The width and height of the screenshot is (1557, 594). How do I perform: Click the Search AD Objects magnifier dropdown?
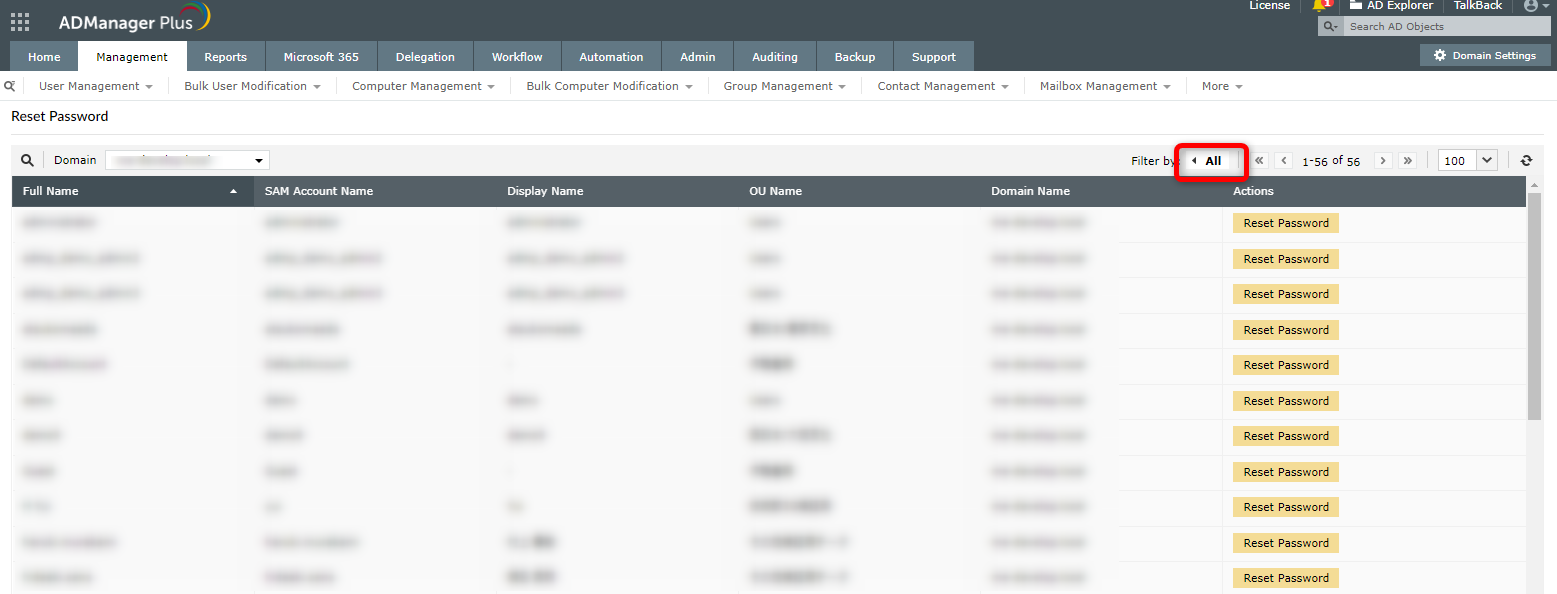(1330, 27)
